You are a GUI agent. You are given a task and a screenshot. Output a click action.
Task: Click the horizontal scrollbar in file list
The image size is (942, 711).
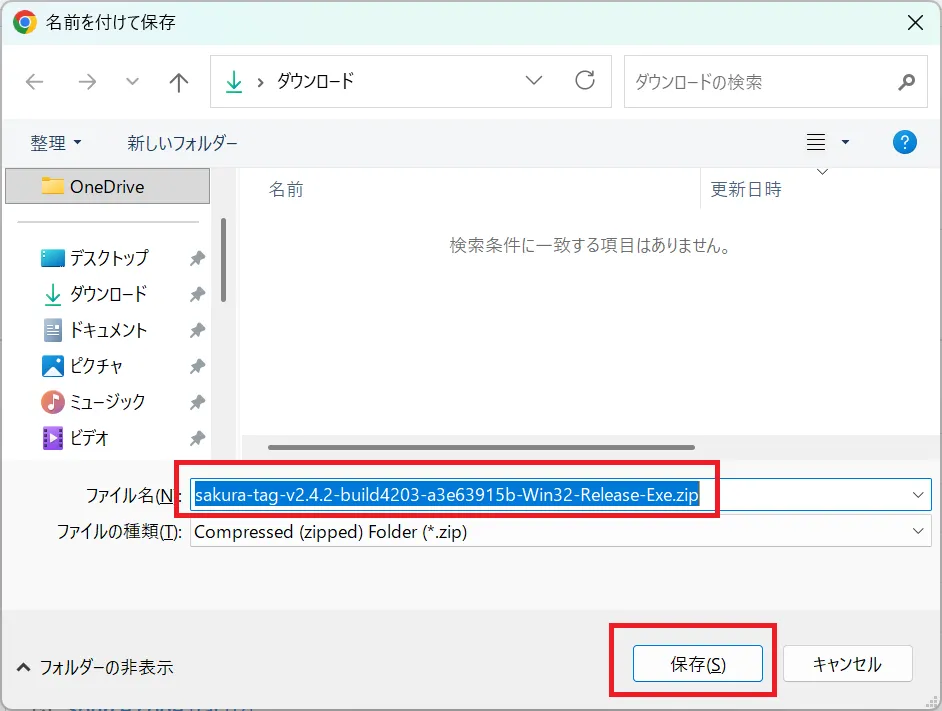(481, 447)
